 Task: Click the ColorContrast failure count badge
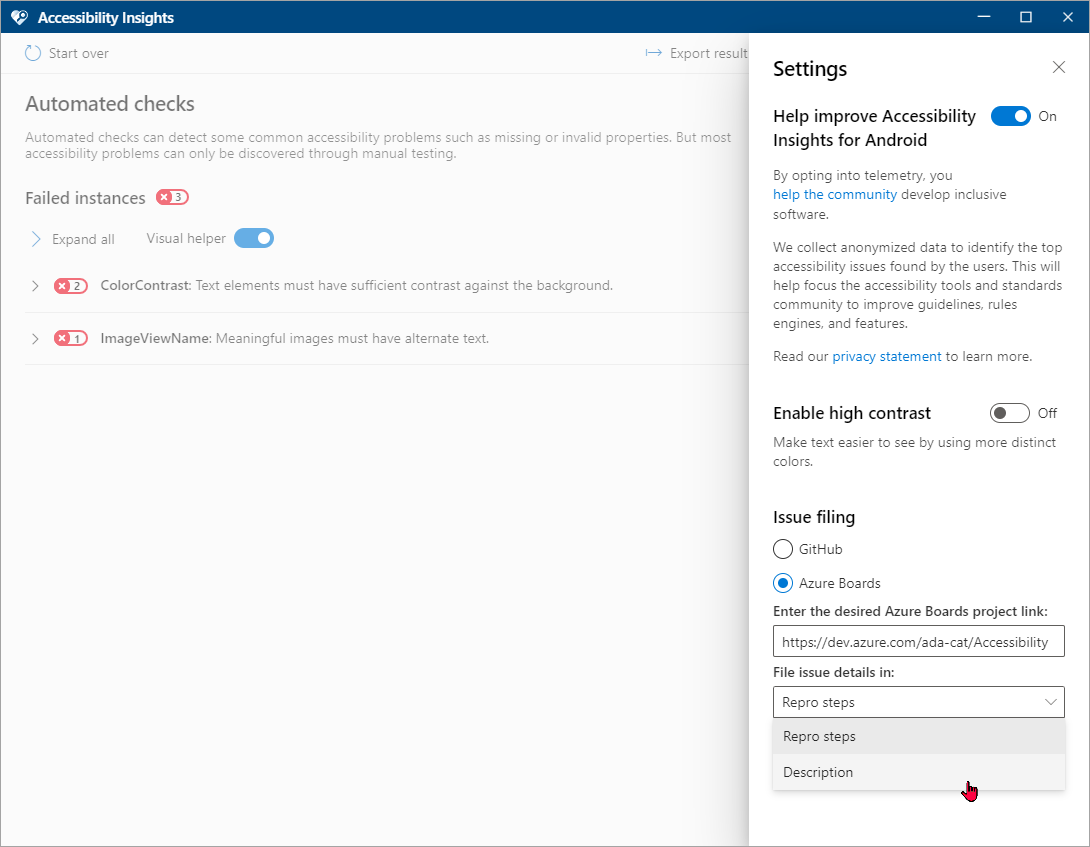pos(71,286)
